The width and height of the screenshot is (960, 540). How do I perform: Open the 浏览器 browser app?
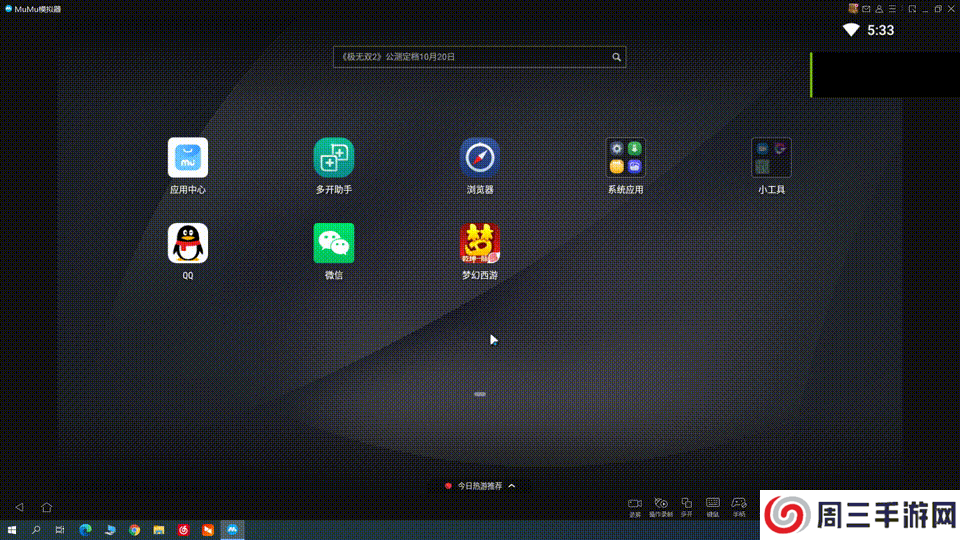(x=479, y=158)
